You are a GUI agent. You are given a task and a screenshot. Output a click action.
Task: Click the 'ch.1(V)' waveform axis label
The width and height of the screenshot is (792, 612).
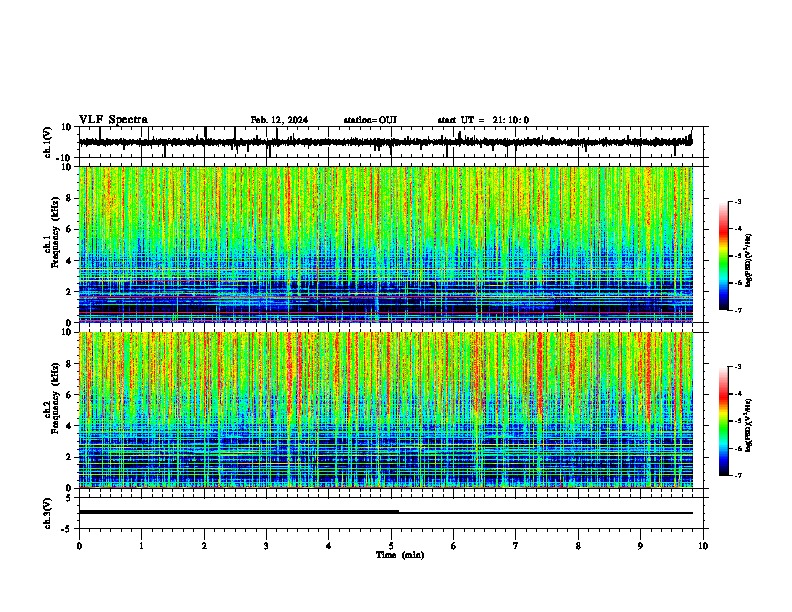[48, 142]
